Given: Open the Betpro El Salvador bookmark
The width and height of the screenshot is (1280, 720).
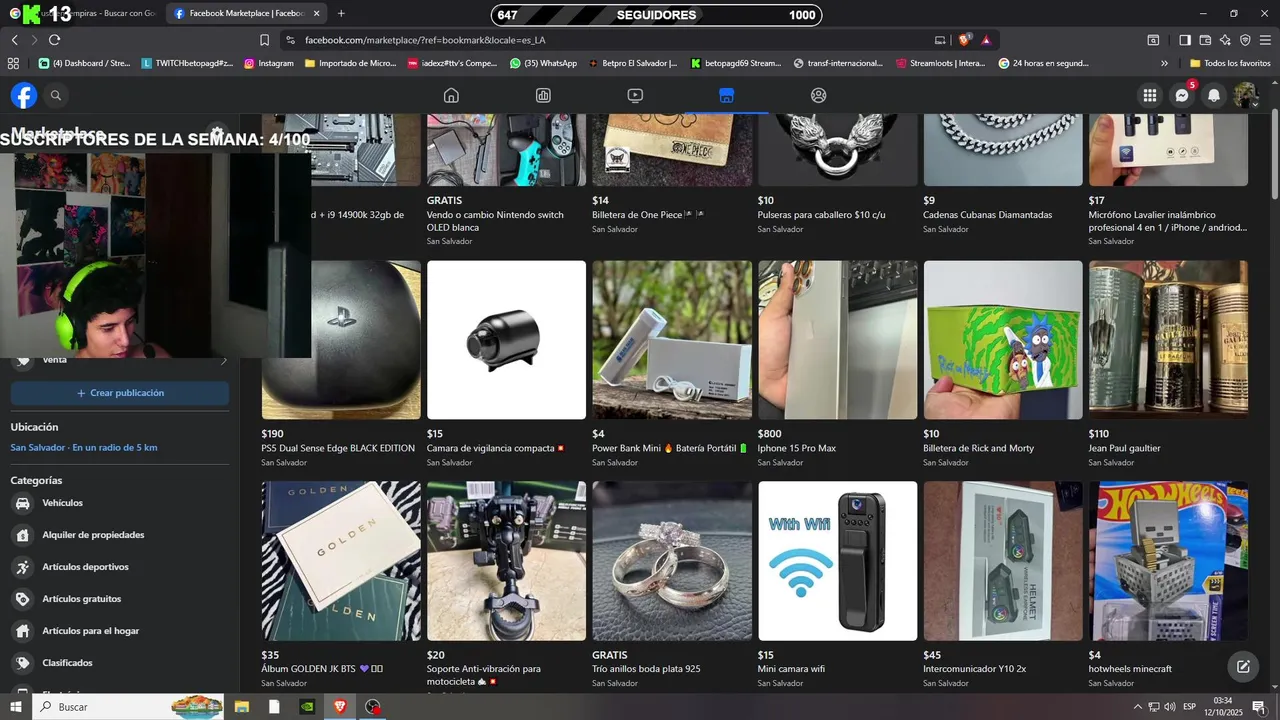Looking at the screenshot, I should point(632,63).
